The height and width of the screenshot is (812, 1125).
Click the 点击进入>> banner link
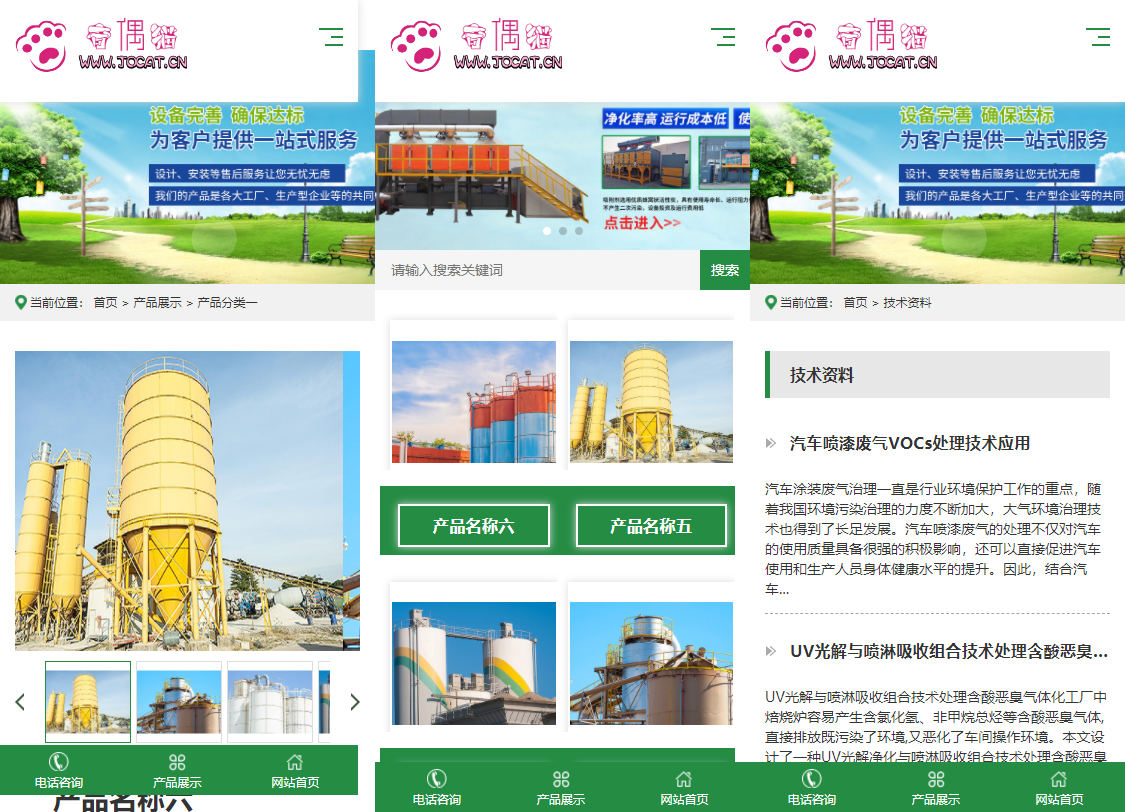click(642, 223)
